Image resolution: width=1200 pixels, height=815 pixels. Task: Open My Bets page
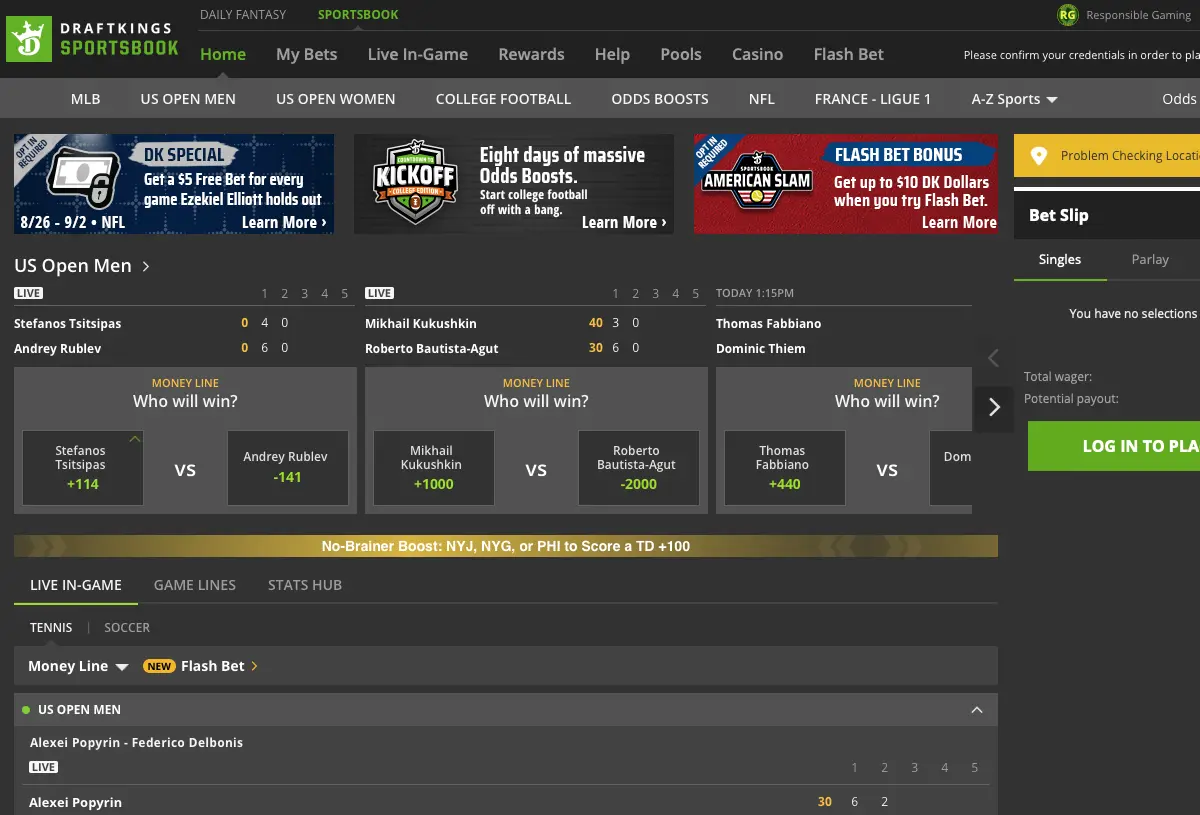coord(307,54)
